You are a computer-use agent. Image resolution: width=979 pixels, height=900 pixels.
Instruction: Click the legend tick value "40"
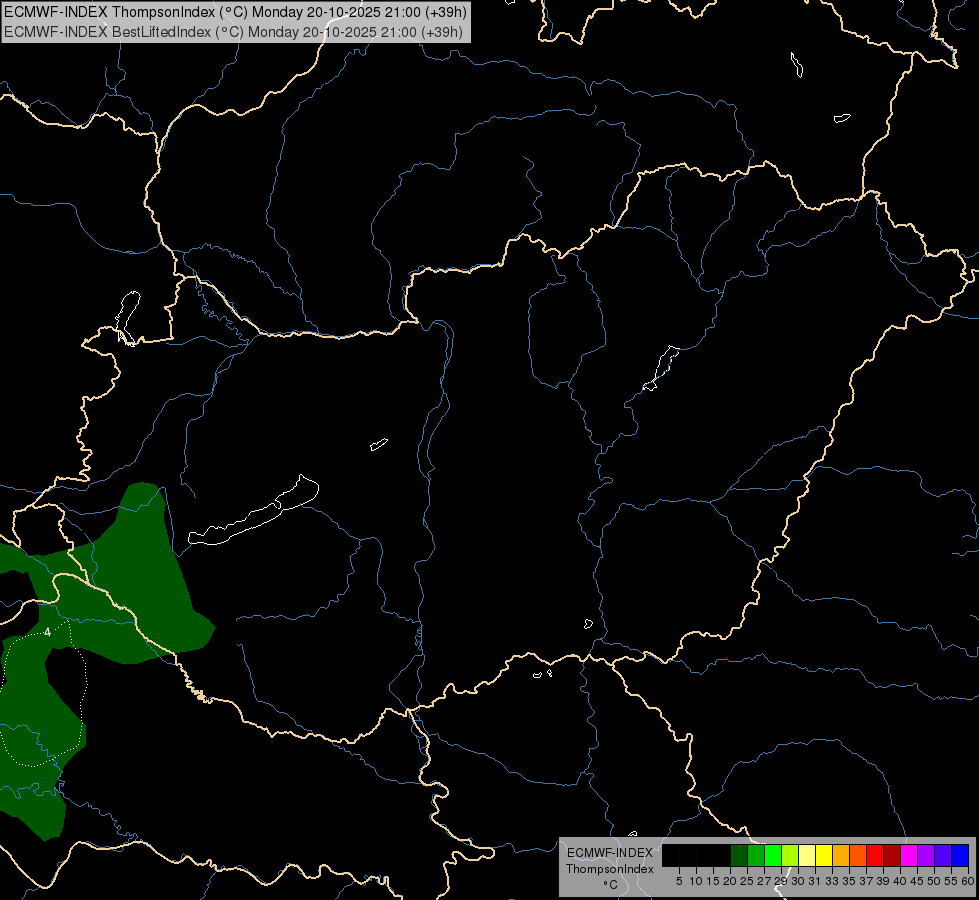point(900,881)
